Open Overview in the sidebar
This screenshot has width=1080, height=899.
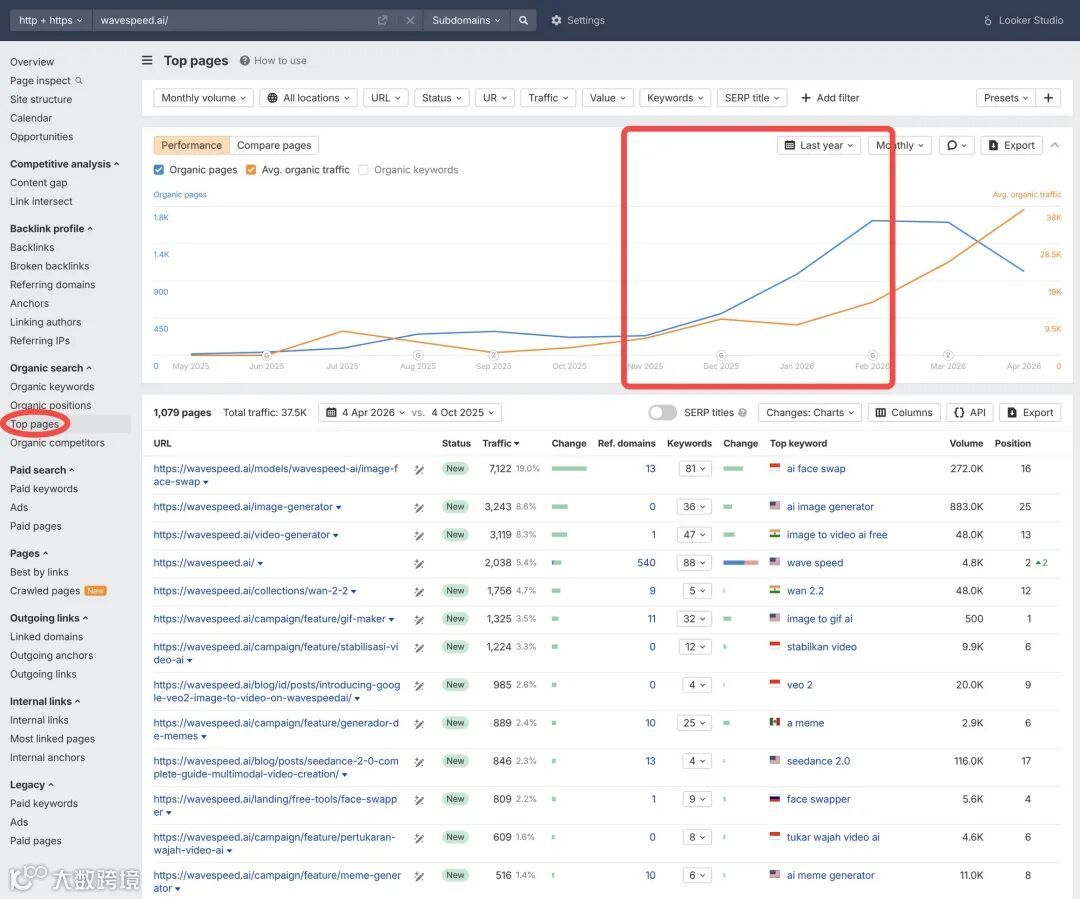click(x=32, y=62)
